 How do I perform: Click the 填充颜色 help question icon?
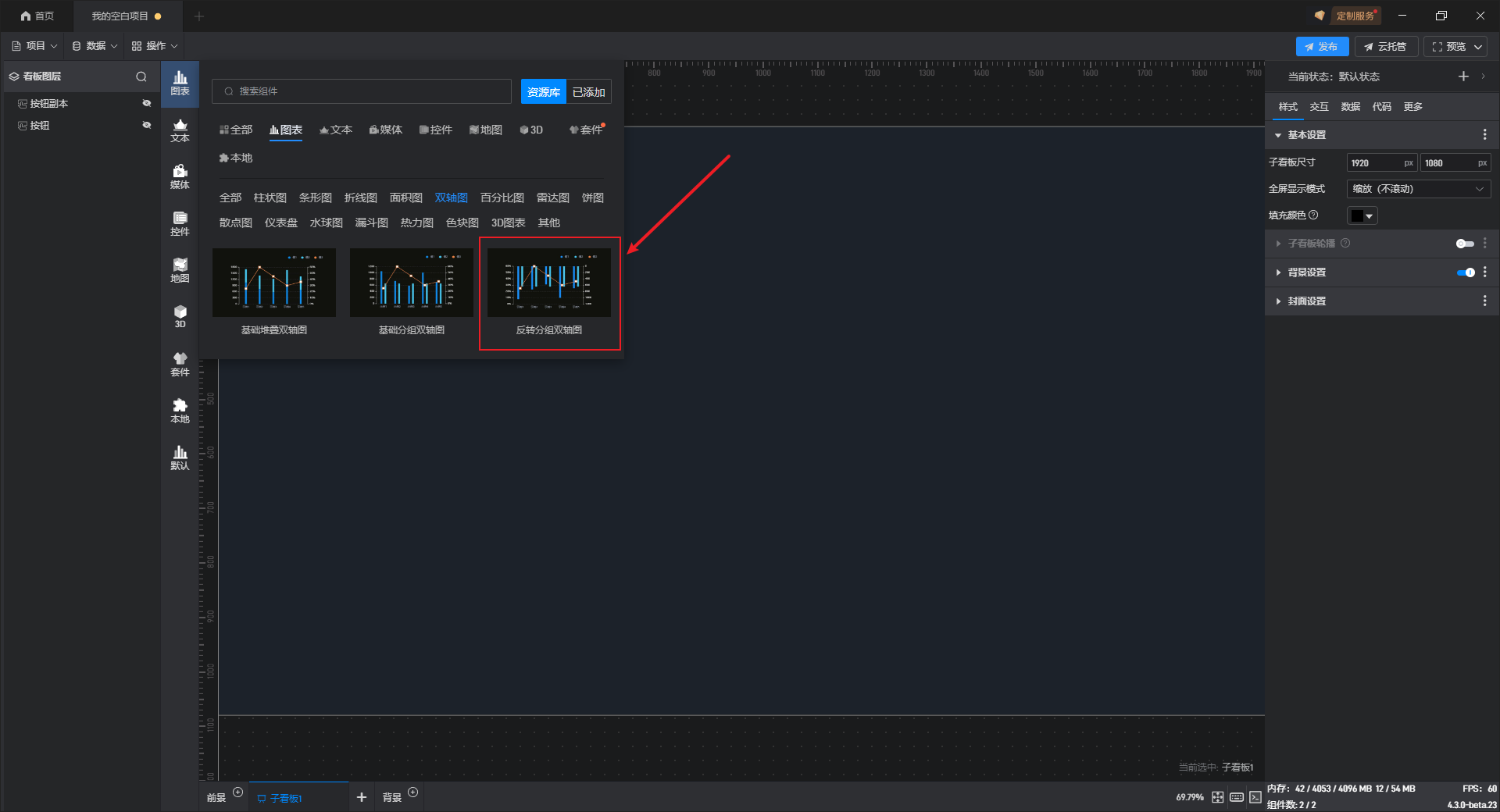tap(1313, 215)
